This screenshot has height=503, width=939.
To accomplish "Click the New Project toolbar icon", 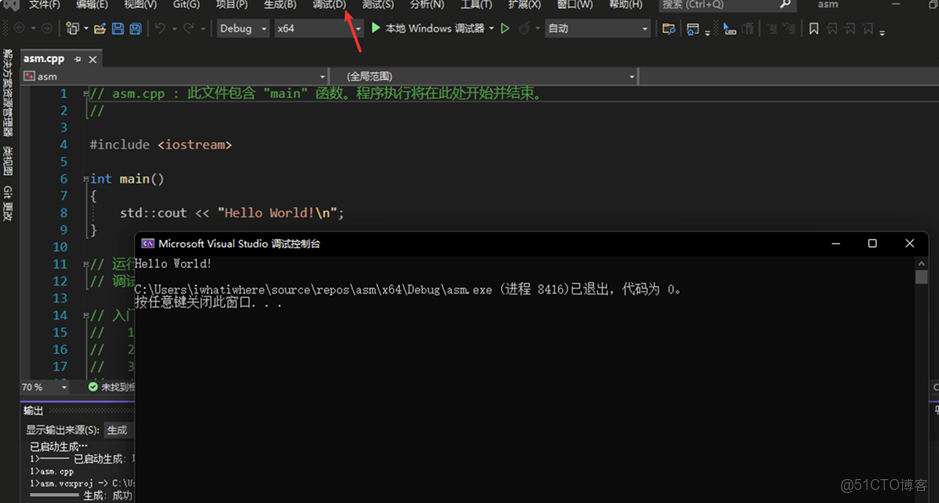I will pos(72,28).
